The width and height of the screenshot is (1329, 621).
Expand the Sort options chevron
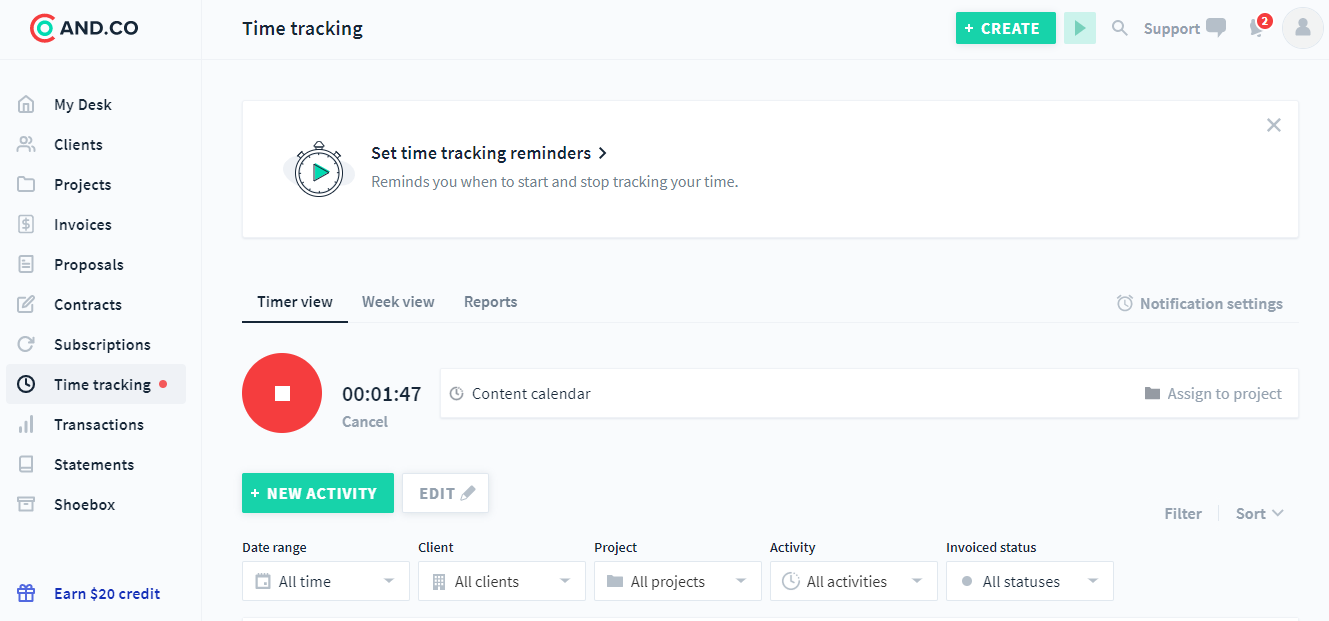click(x=1278, y=513)
